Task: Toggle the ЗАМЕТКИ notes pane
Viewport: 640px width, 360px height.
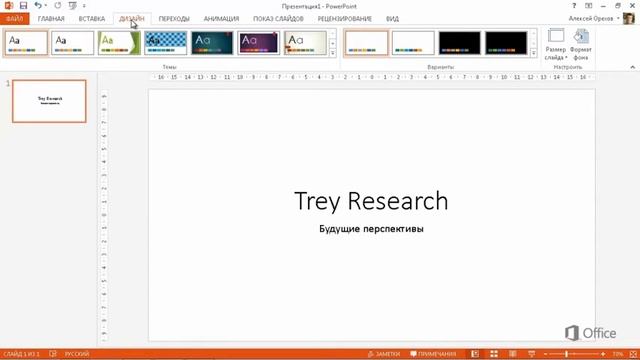Action: [384, 354]
